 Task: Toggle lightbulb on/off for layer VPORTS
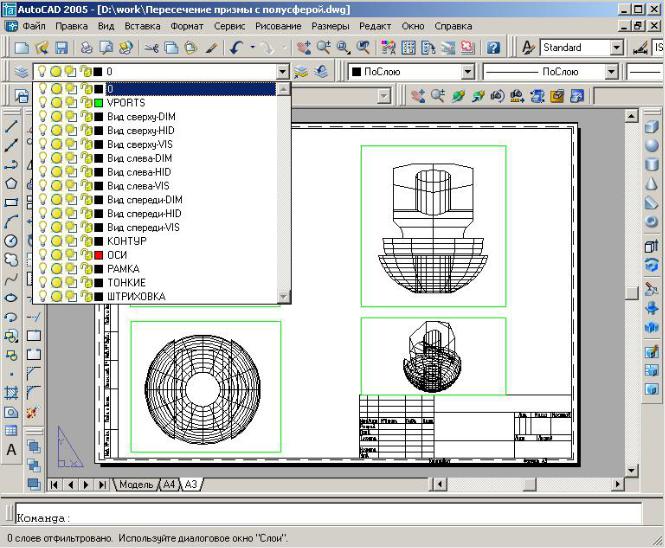[x=42, y=102]
